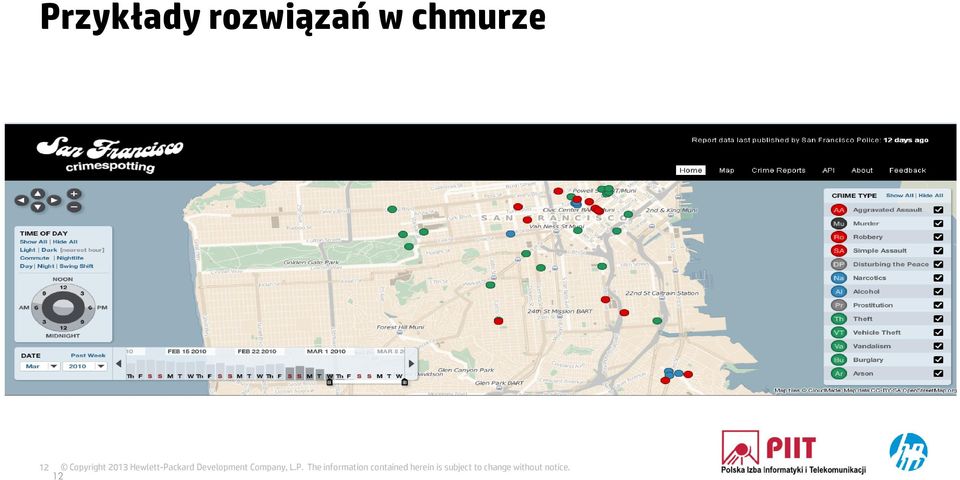The height and width of the screenshot is (480, 960).
Task: Open the Crime Reports tab
Action: pyautogui.click(x=778, y=170)
